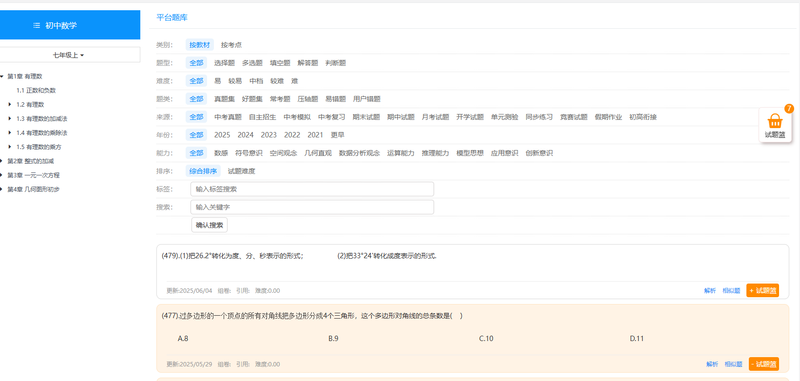Expand the 1.2 有理数 section arrow
This screenshot has width=800, height=381.
10,105
